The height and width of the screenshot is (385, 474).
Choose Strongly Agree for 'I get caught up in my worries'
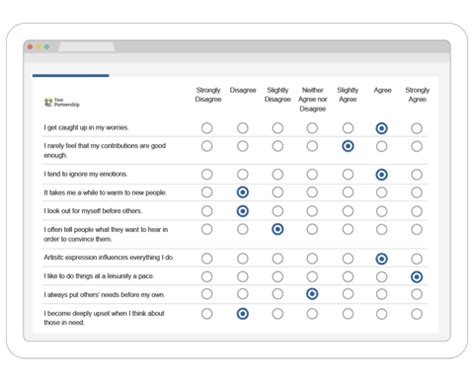[416, 128]
